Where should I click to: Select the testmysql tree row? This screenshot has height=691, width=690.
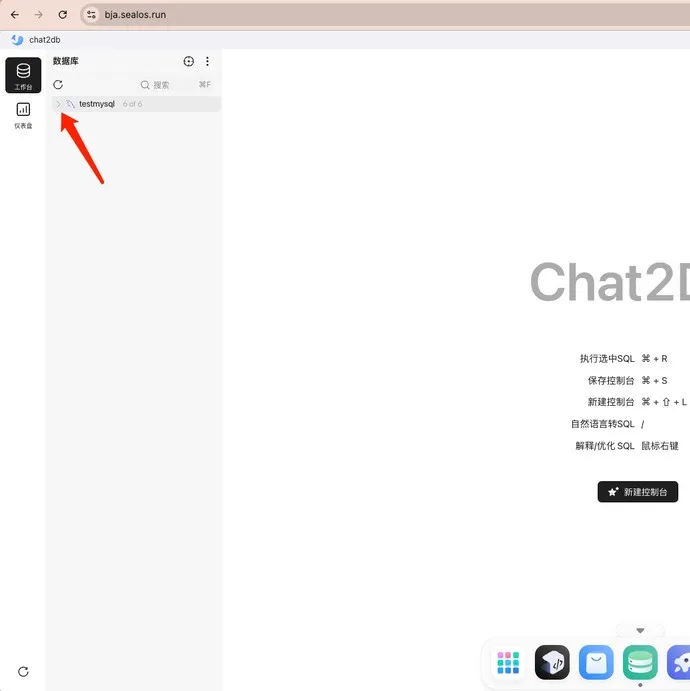coord(137,104)
